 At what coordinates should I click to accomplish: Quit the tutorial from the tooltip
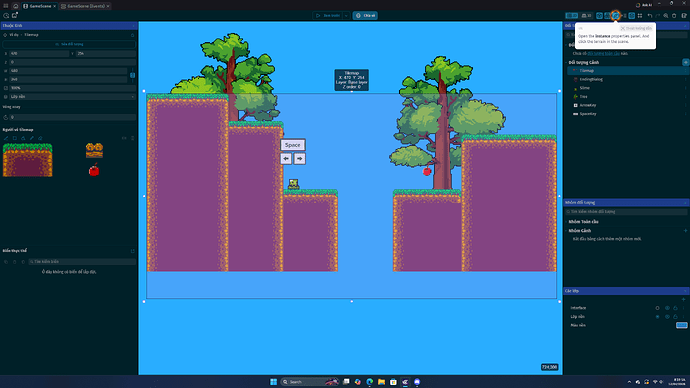point(636,28)
